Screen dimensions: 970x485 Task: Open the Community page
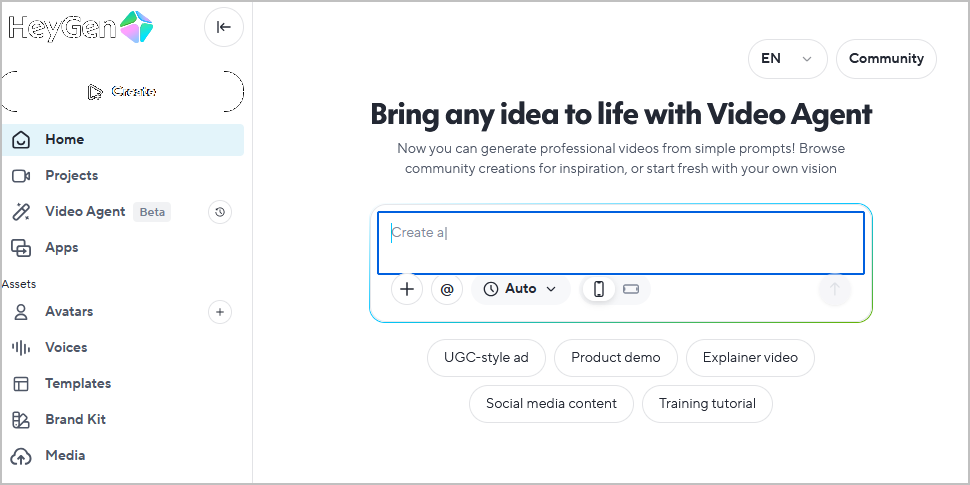click(886, 59)
